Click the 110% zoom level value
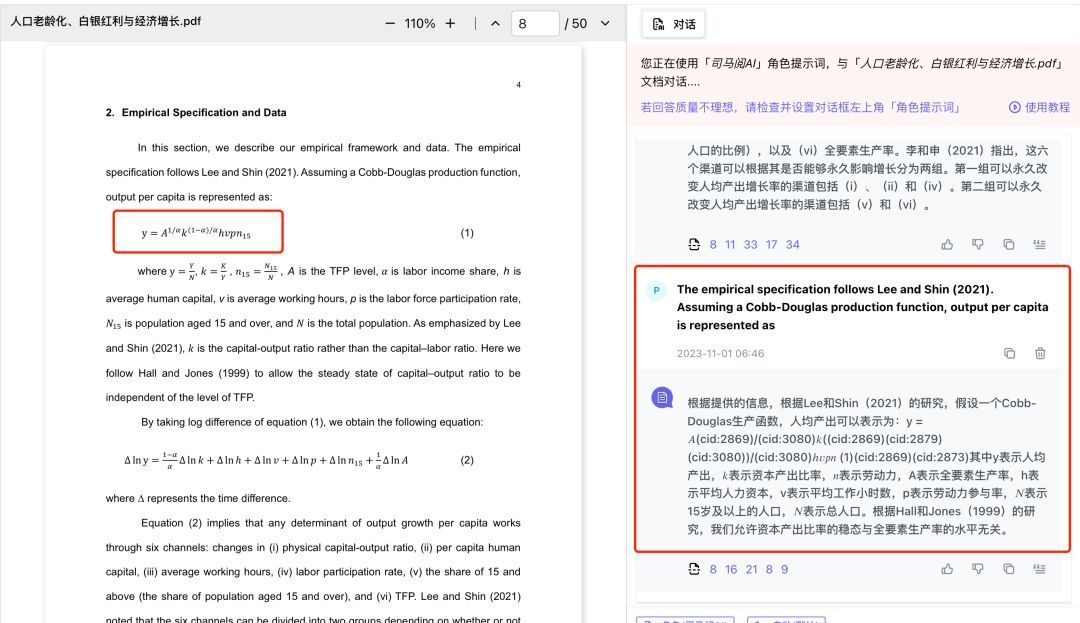The height and width of the screenshot is (623, 1080). pos(419,23)
